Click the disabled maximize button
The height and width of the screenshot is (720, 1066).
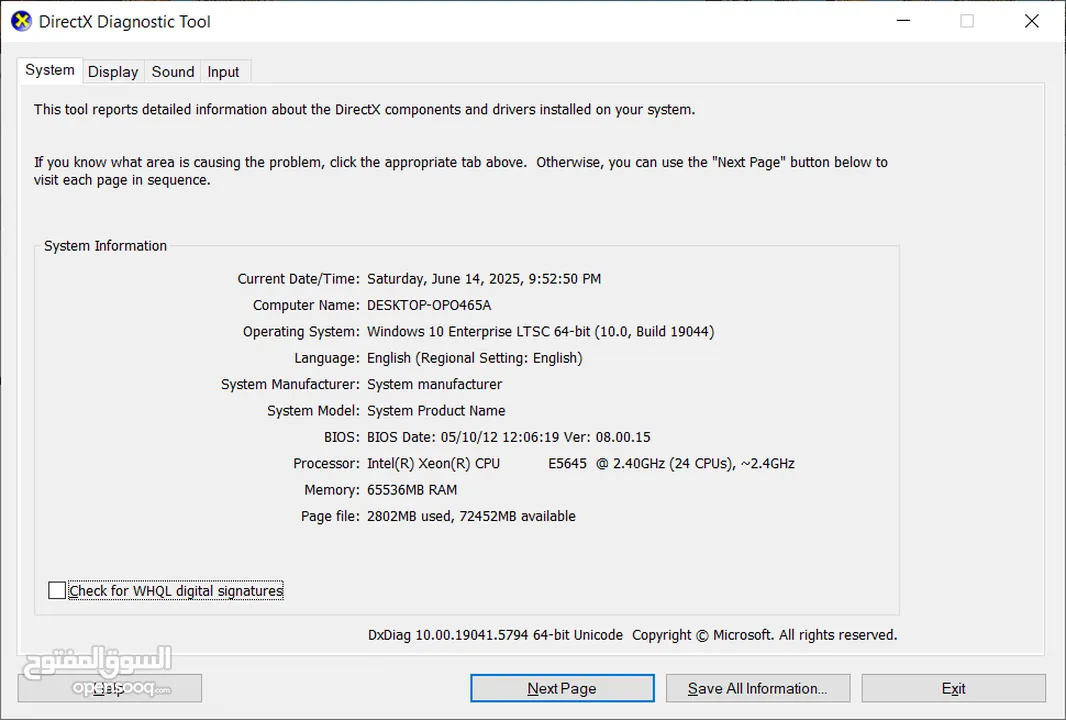click(x=967, y=21)
